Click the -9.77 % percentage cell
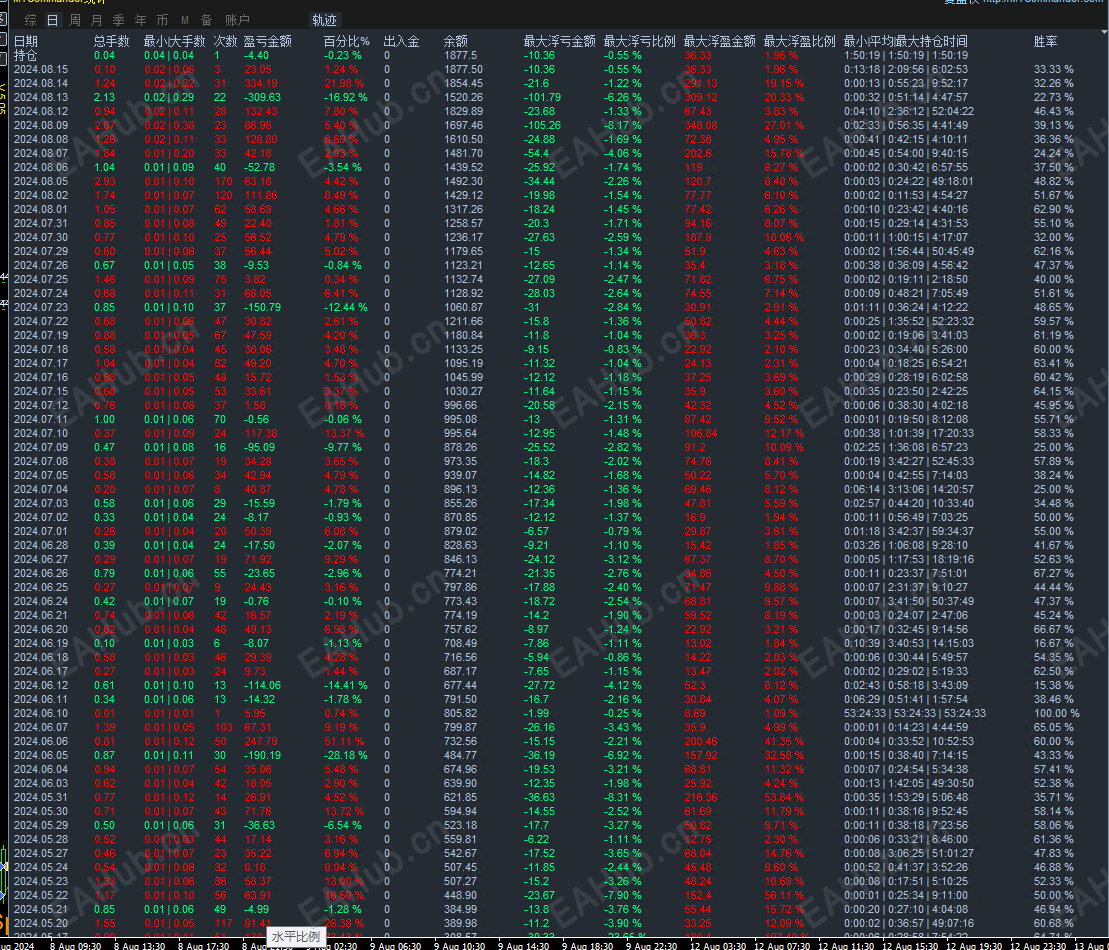The width and height of the screenshot is (1109, 950). click(x=342, y=447)
